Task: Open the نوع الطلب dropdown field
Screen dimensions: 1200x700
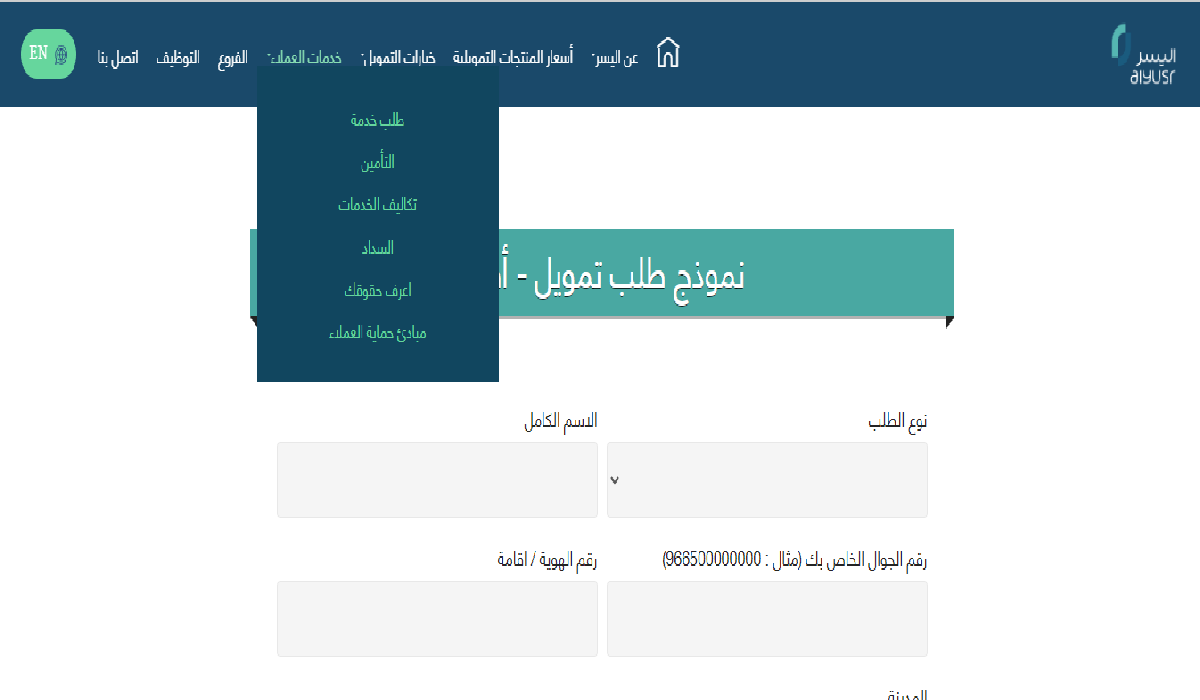Action: [767, 480]
